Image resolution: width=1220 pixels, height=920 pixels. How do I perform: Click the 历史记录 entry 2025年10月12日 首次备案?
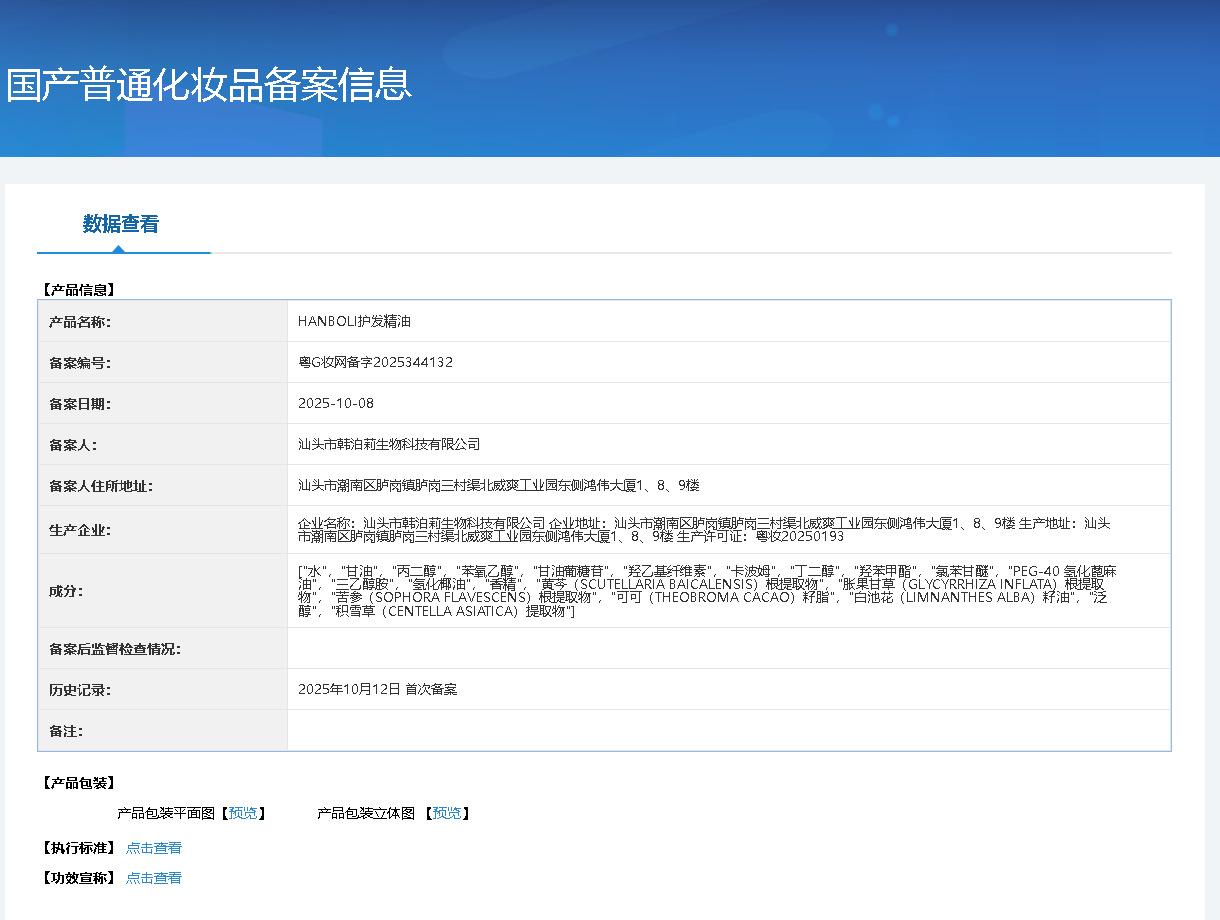pyautogui.click(x=377, y=689)
